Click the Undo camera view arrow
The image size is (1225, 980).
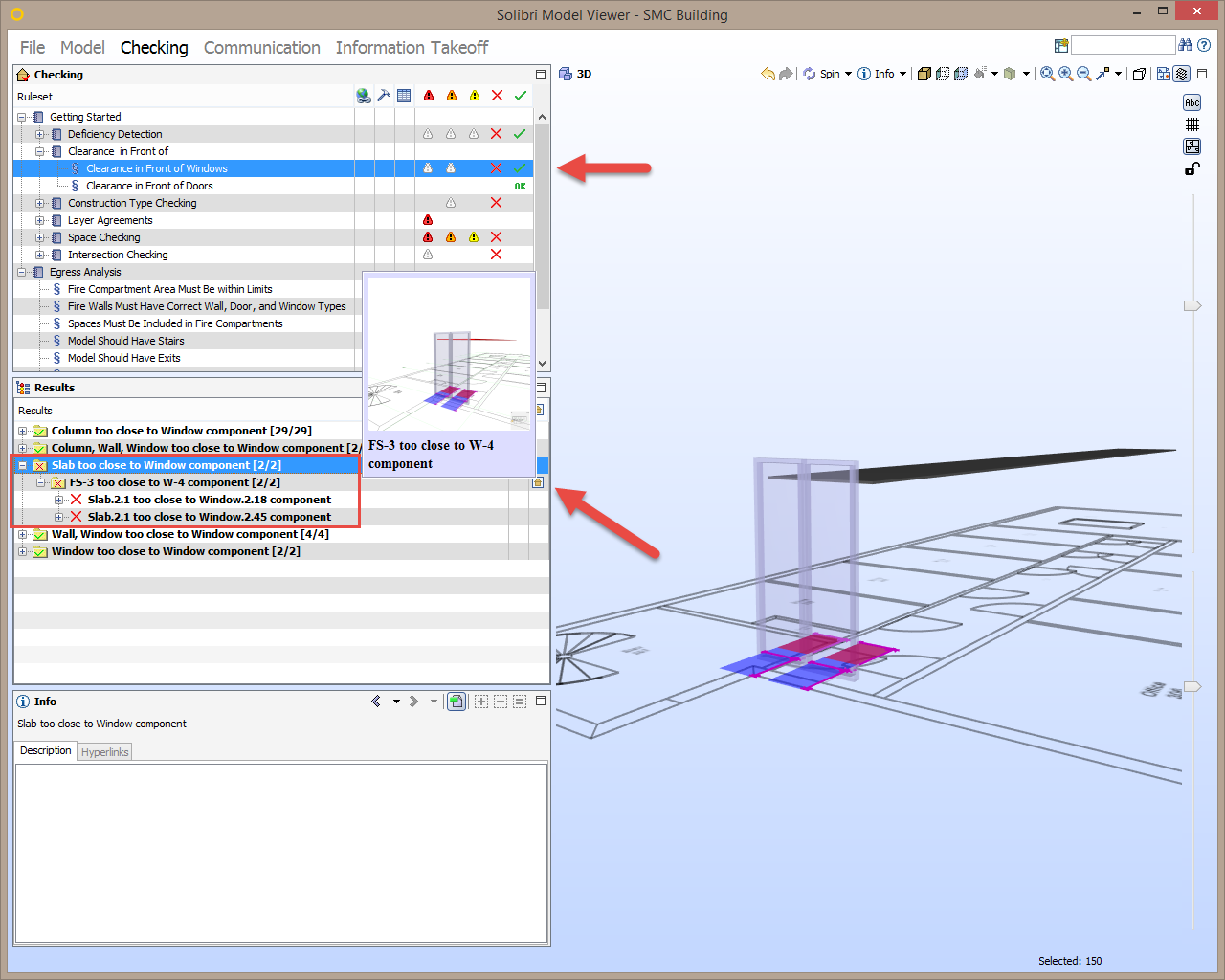click(768, 73)
